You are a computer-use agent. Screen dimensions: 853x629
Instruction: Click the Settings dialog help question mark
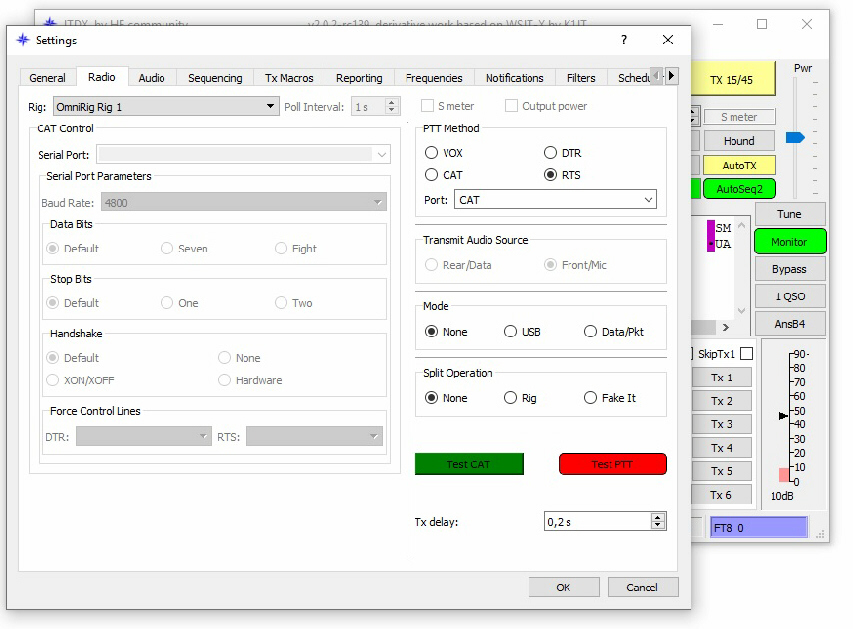624,40
